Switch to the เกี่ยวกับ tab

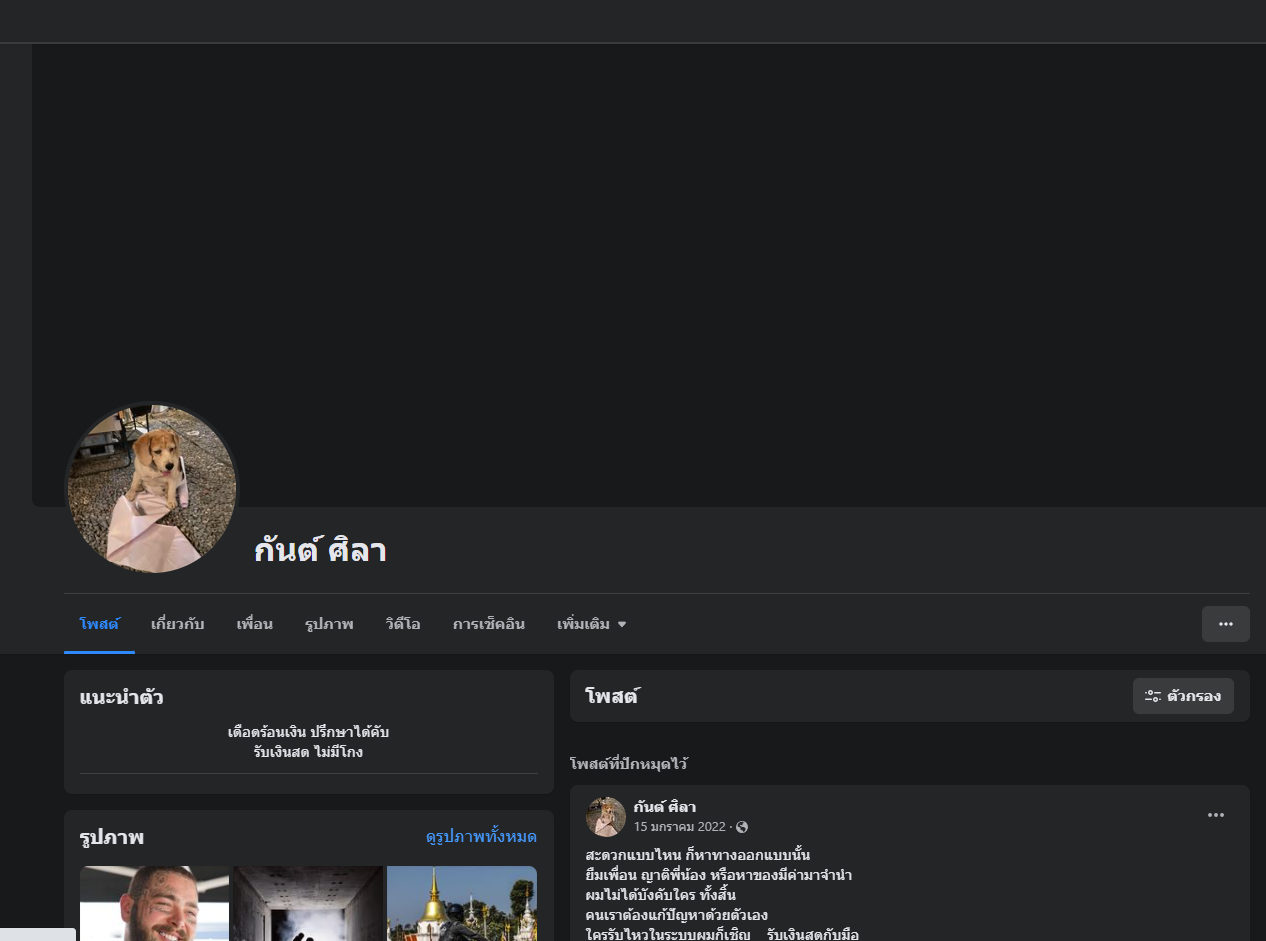click(177, 624)
